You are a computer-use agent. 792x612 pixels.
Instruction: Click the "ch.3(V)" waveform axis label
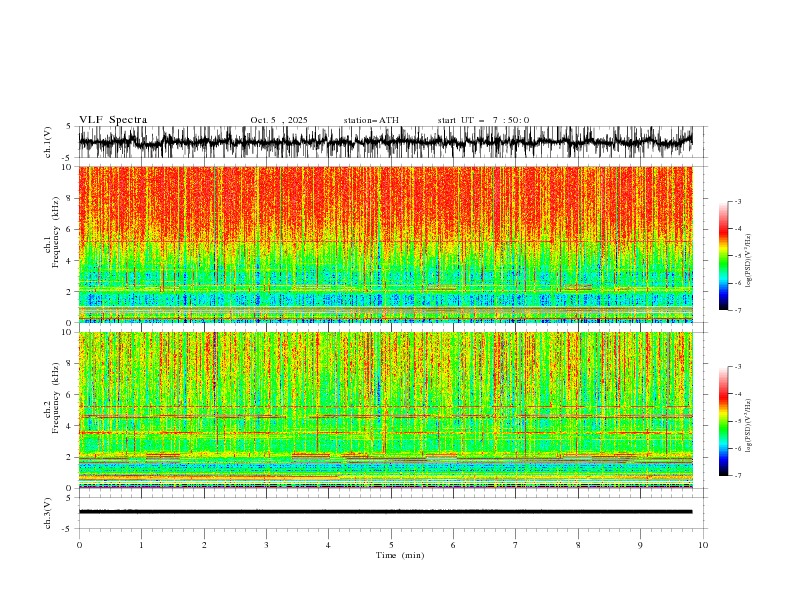pyautogui.click(x=48, y=513)
